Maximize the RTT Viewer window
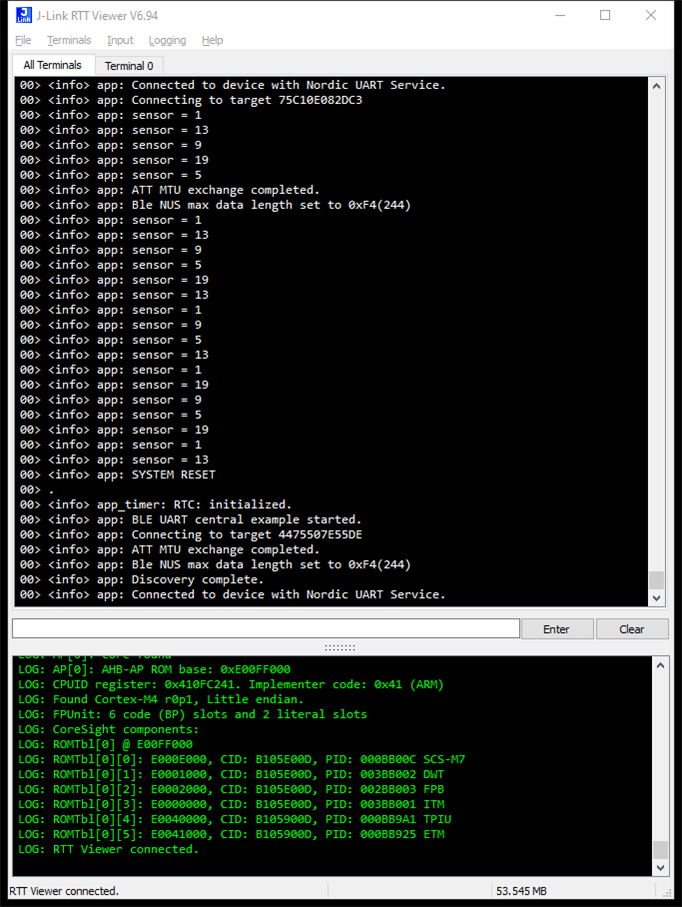 coord(605,15)
